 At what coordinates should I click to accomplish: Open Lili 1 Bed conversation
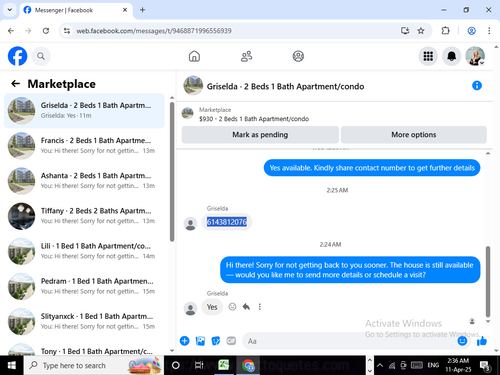click(84, 251)
